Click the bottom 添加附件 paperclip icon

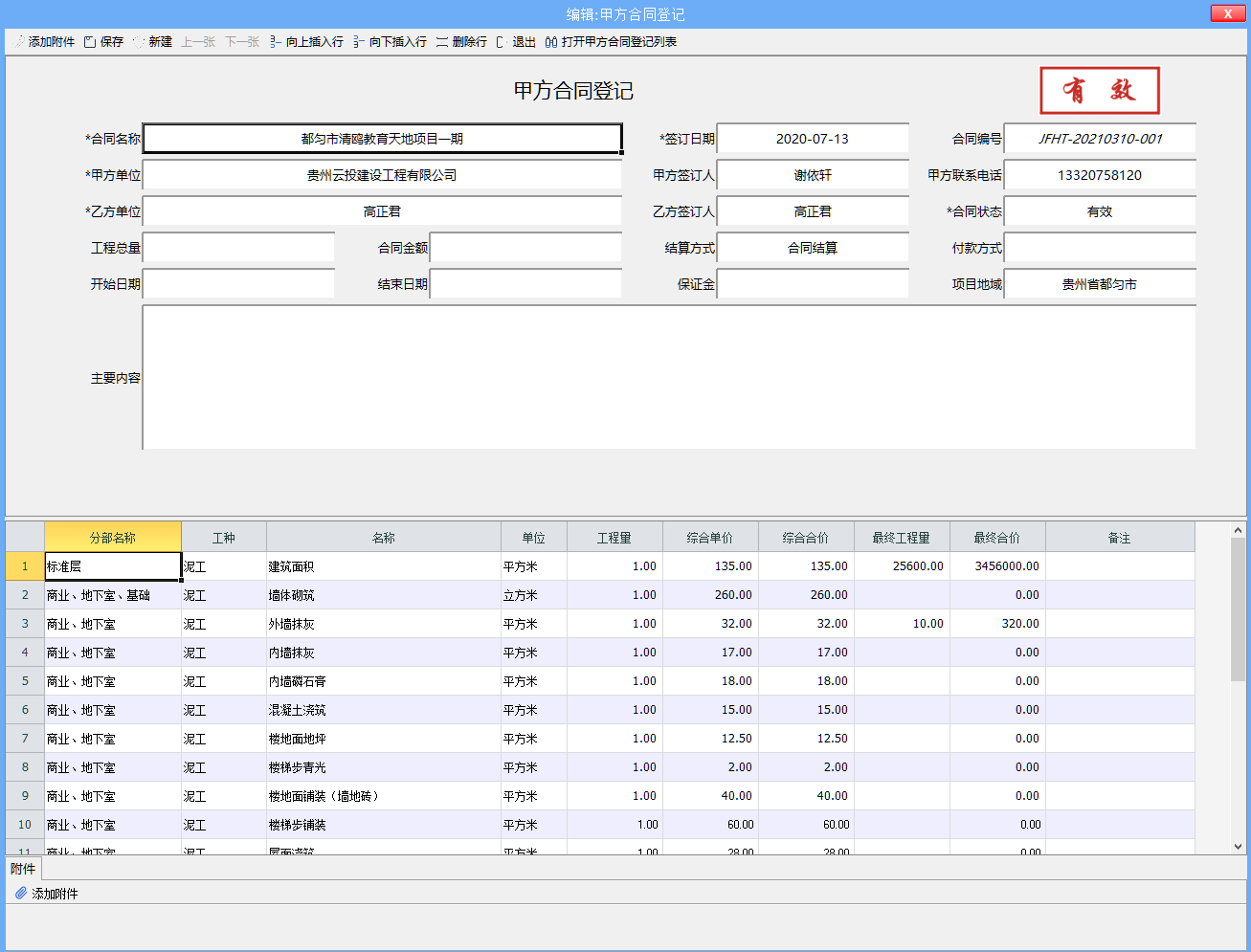(x=21, y=893)
